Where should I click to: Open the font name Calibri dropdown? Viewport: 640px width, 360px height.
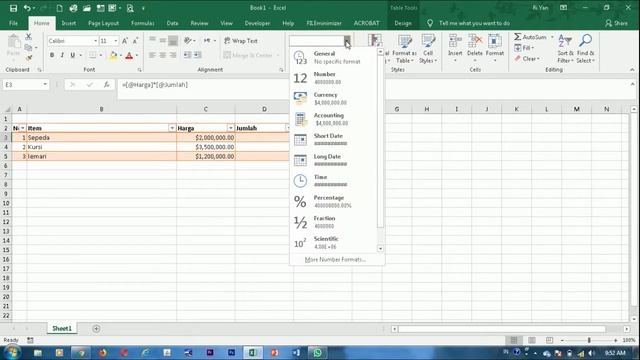pyautogui.click(x=96, y=41)
